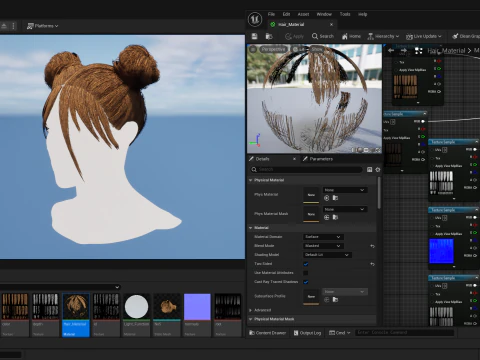480x360 pixels.
Task: Click the Home toolbar button
Action: 351,36
